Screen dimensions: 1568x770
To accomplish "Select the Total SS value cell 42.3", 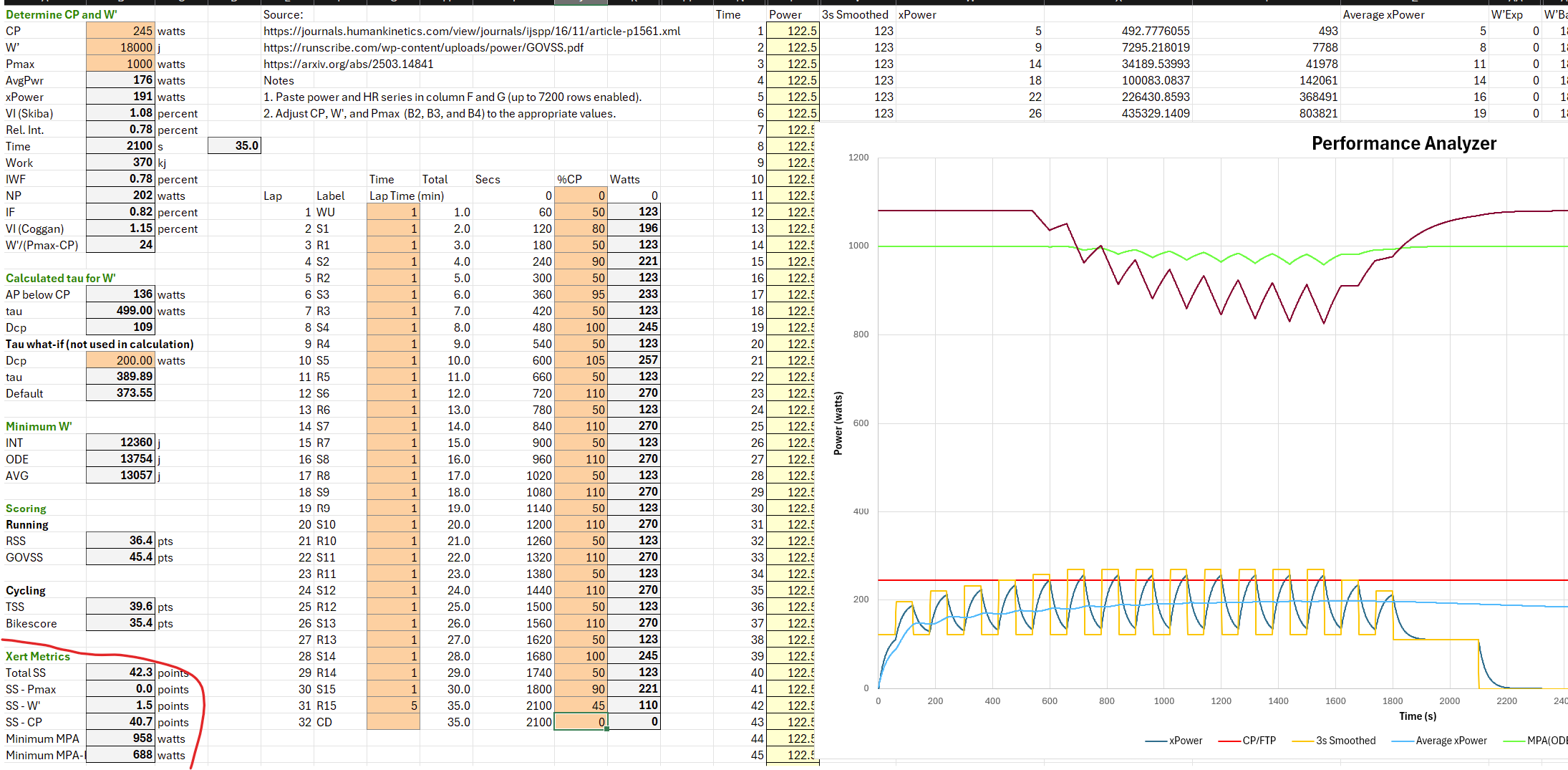I will (x=120, y=673).
